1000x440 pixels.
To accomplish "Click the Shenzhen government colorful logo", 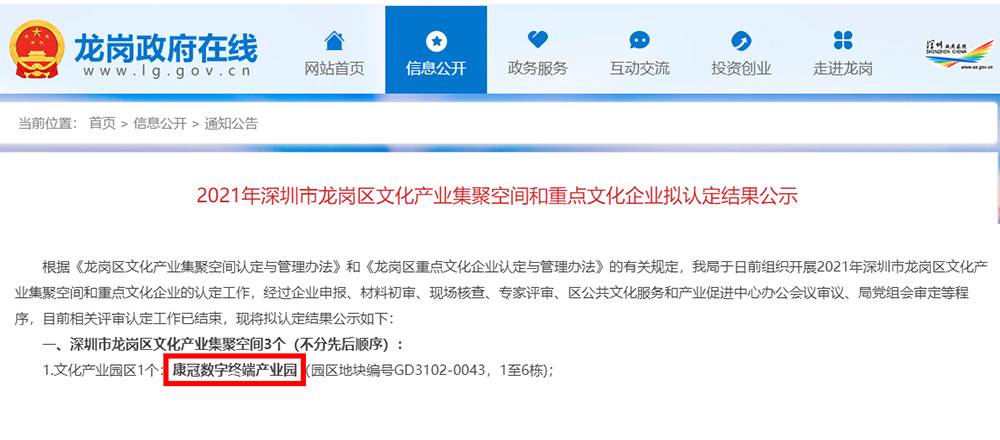I will click(x=960, y=55).
